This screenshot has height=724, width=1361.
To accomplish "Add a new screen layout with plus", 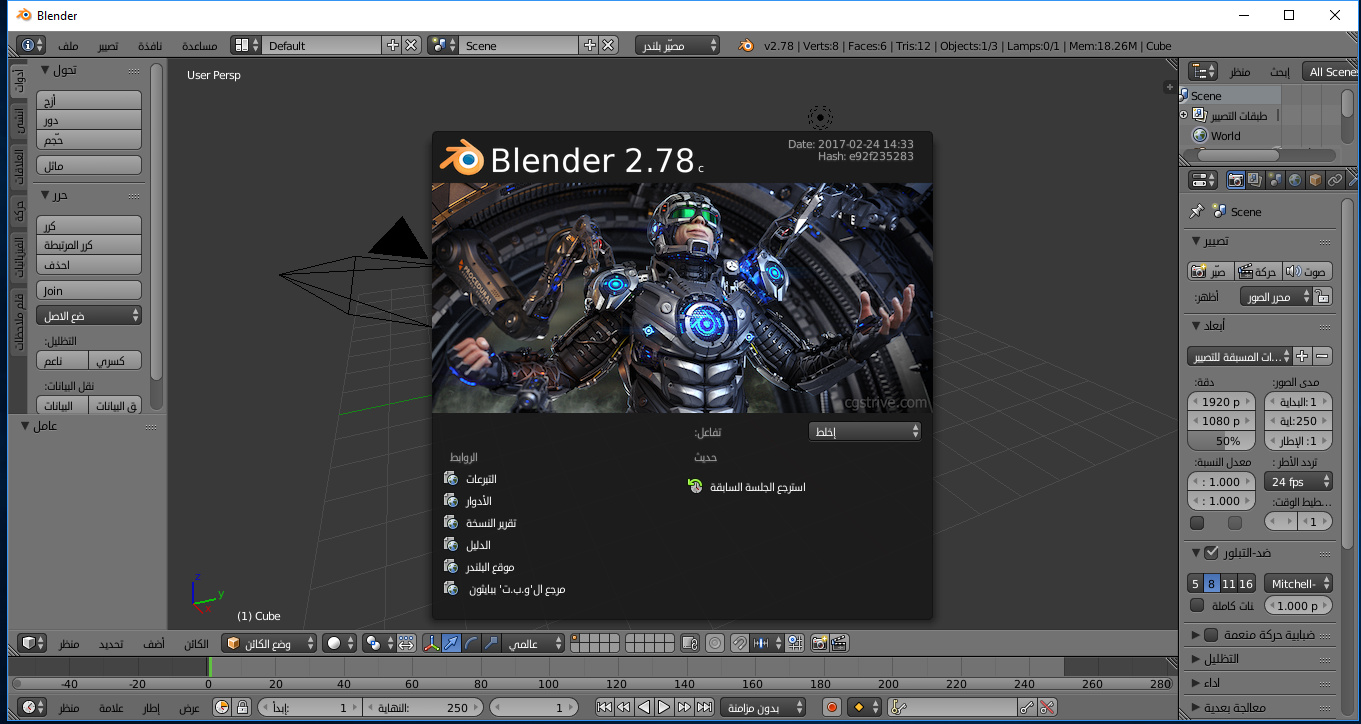I will [x=393, y=45].
